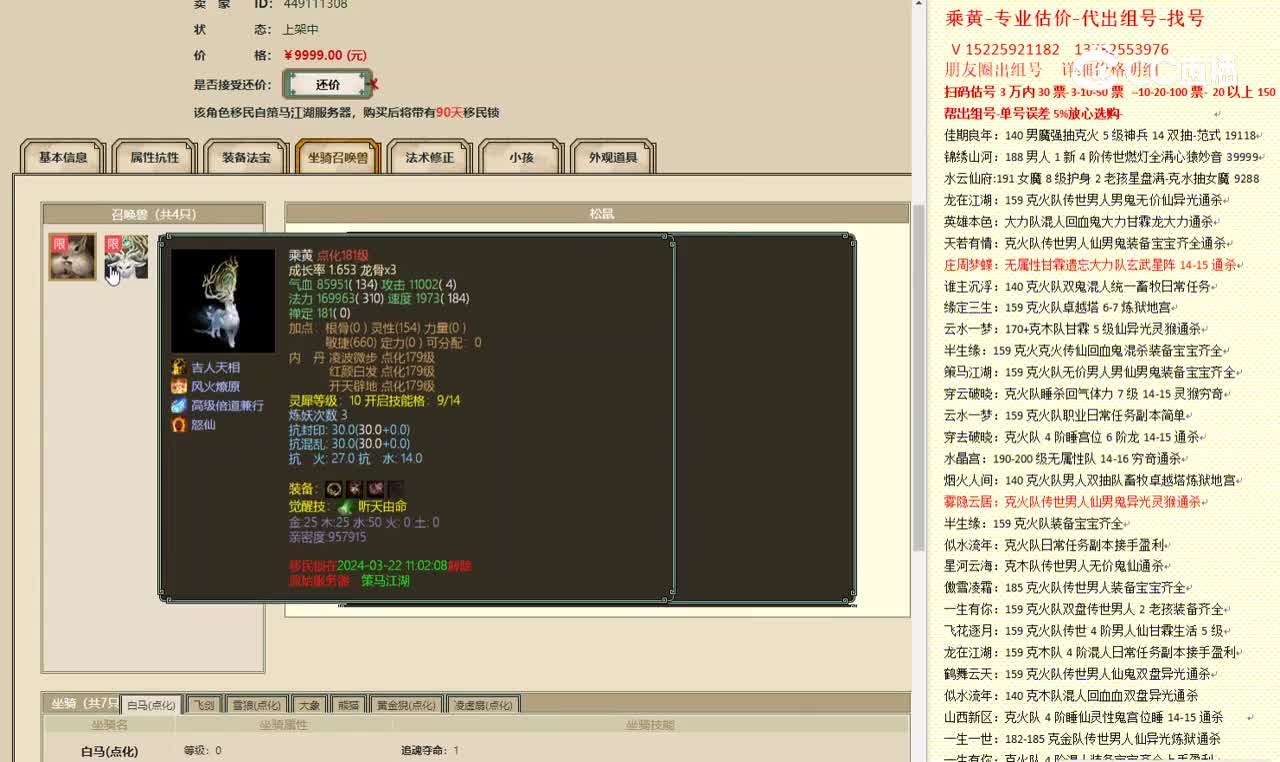Open the 装备法宝 tab
Viewport: 1280px width, 762px height.
click(x=246, y=157)
